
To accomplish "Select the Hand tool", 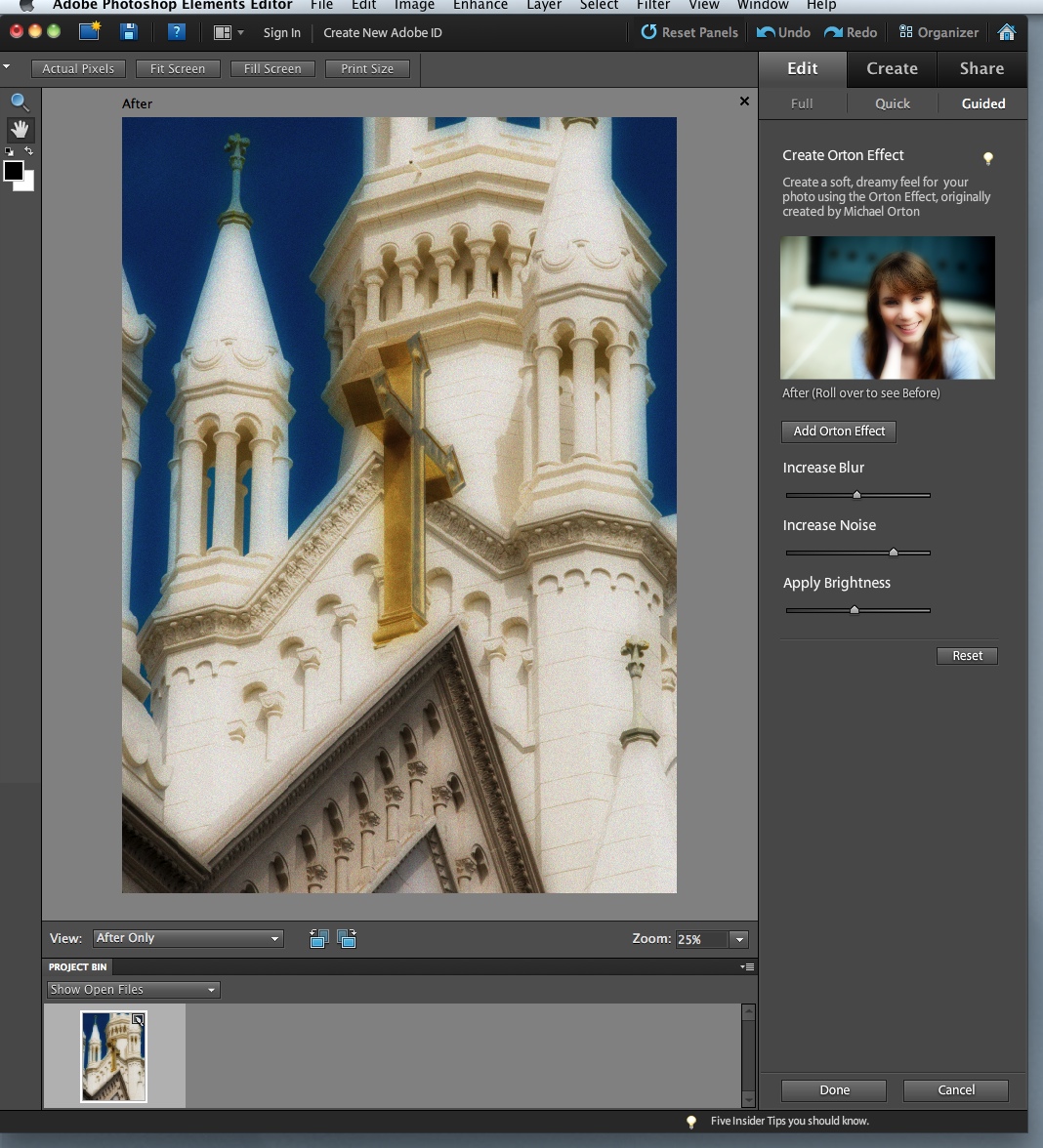I will [x=20, y=130].
